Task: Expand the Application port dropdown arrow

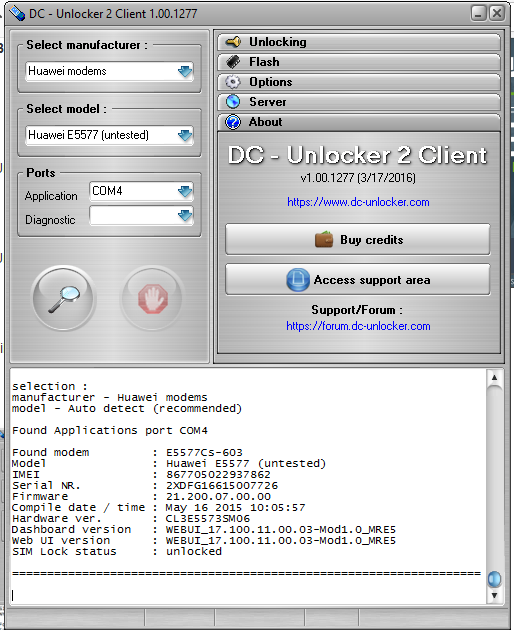Action: pyautogui.click(x=185, y=191)
